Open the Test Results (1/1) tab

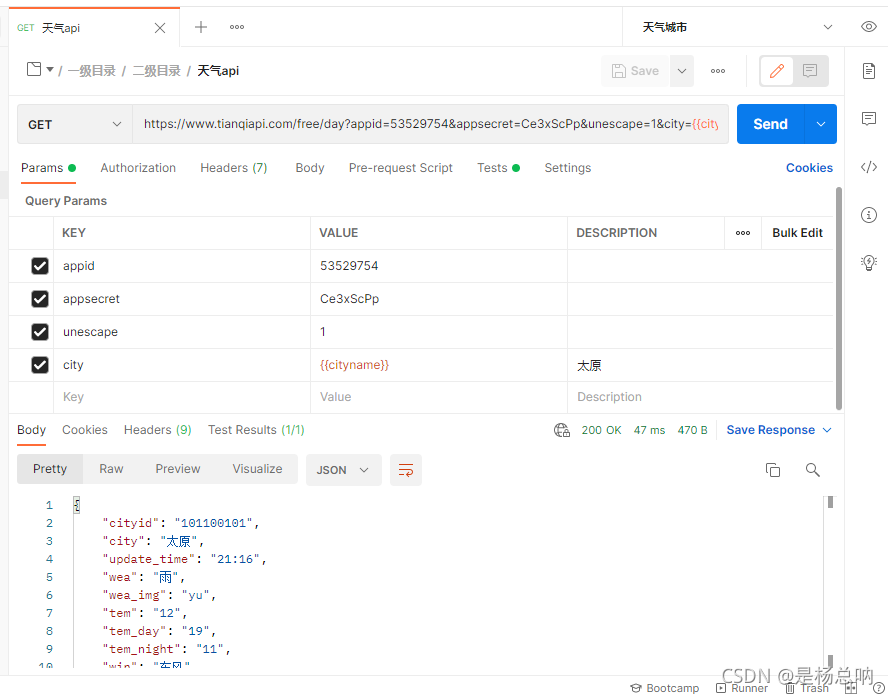(x=256, y=430)
